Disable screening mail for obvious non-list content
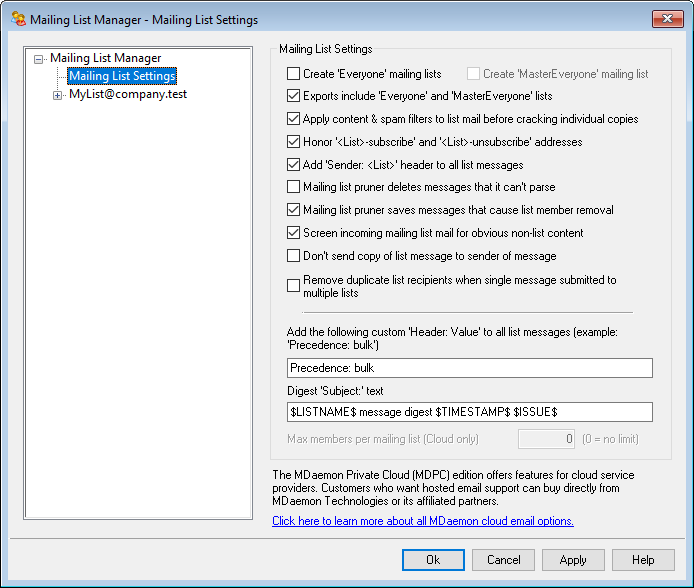This screenshot has height=588, width=694. (293, 233)
